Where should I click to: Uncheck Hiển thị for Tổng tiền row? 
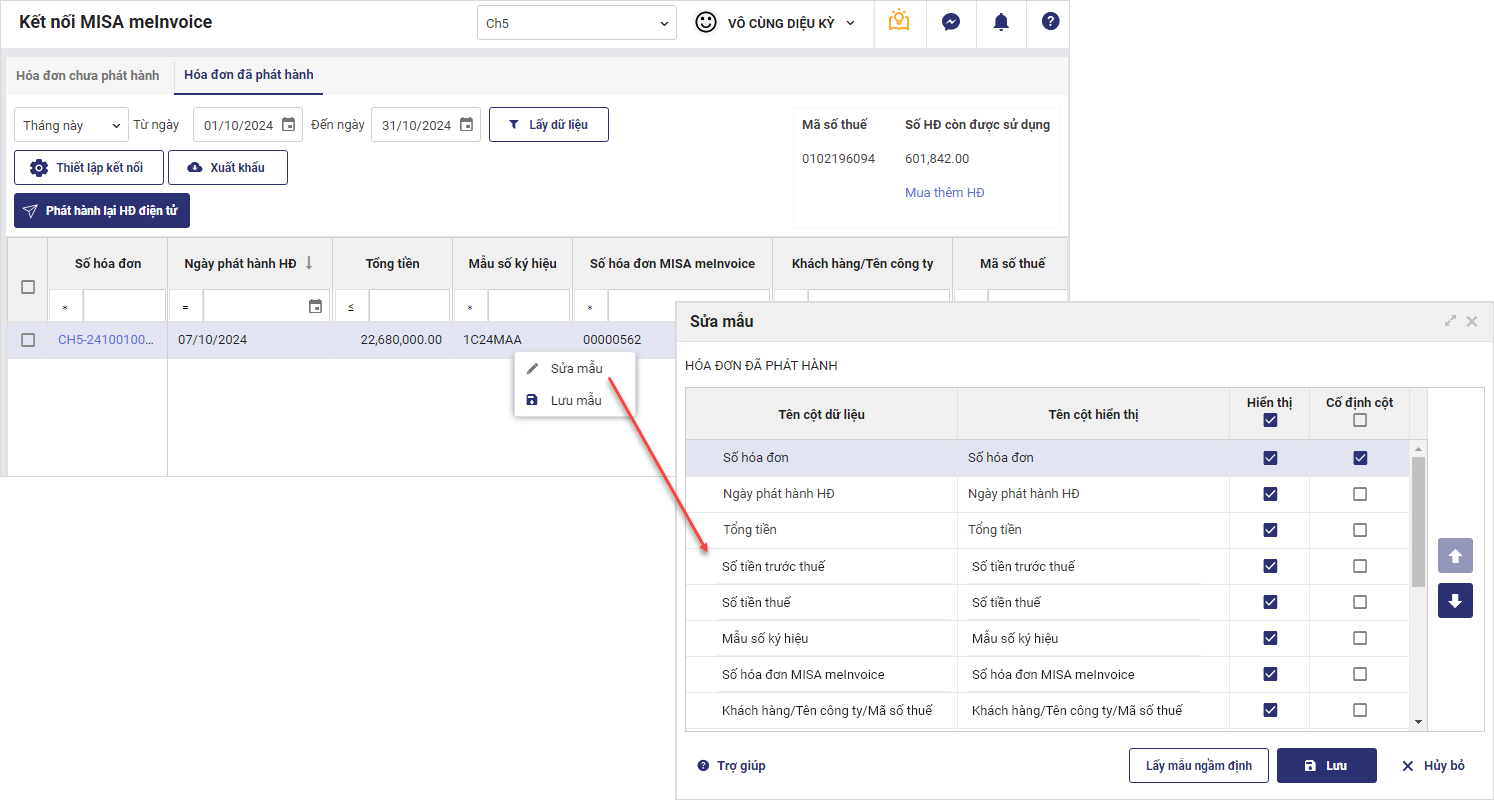click(1270, 530)
